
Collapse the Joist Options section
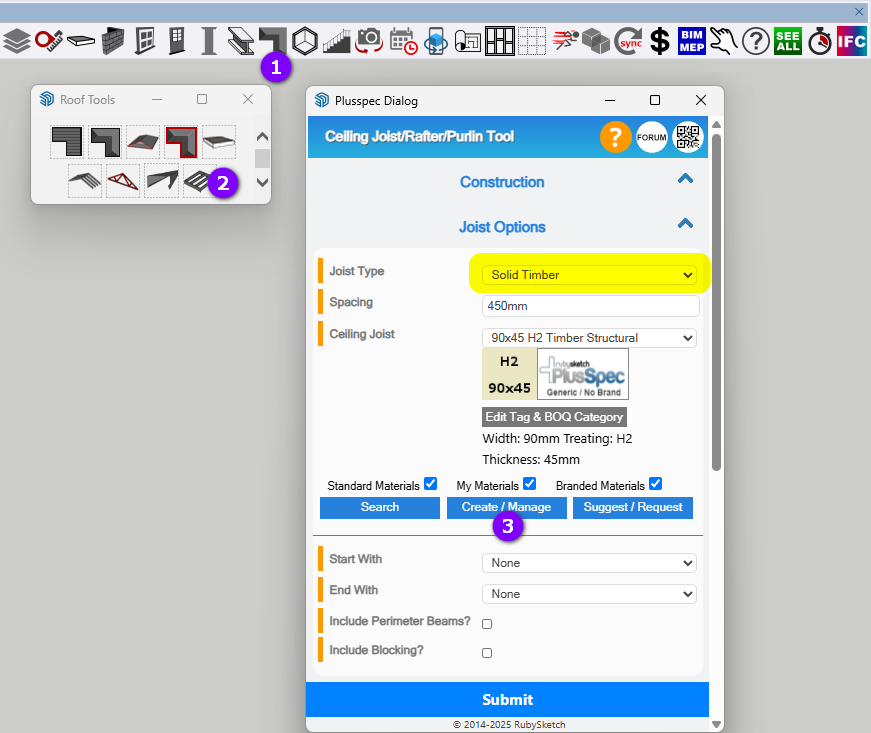coord(685,226)
